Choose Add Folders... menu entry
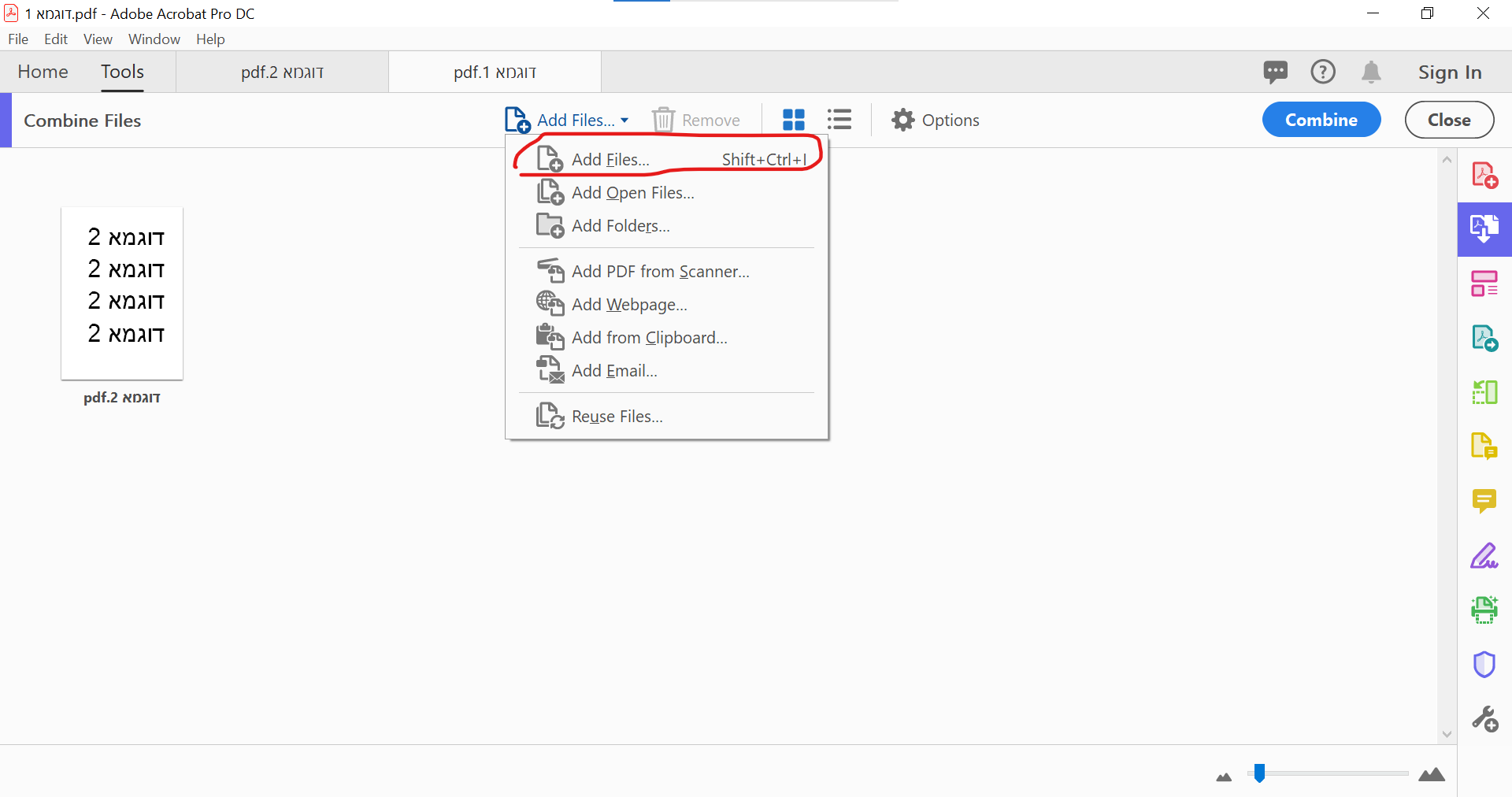Viewport: 1512px width, 797px height. tap(667, 225)
